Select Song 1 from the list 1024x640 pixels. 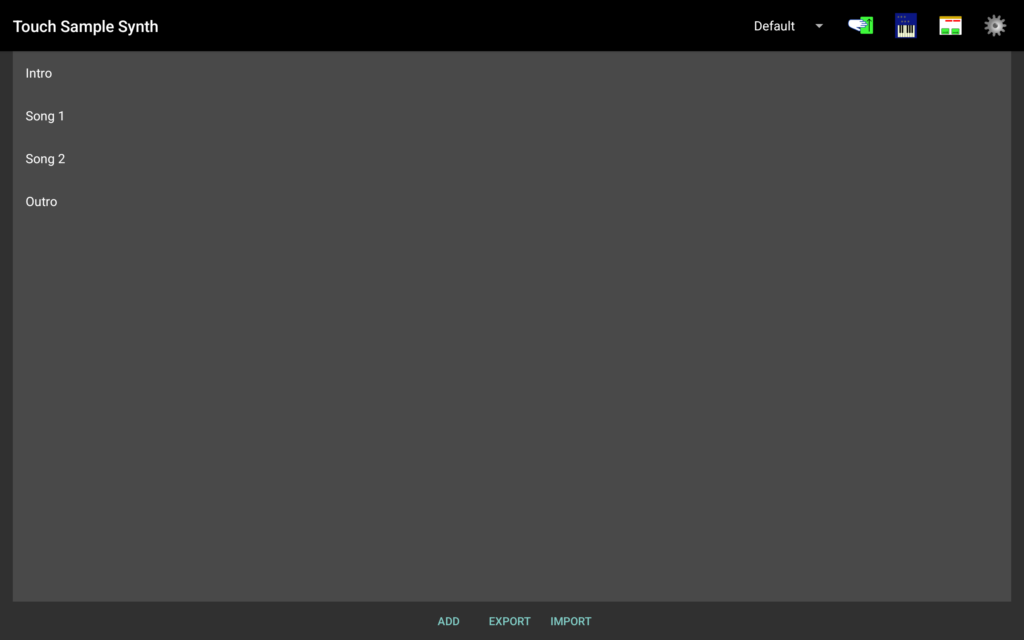click(x=45, y=116)
